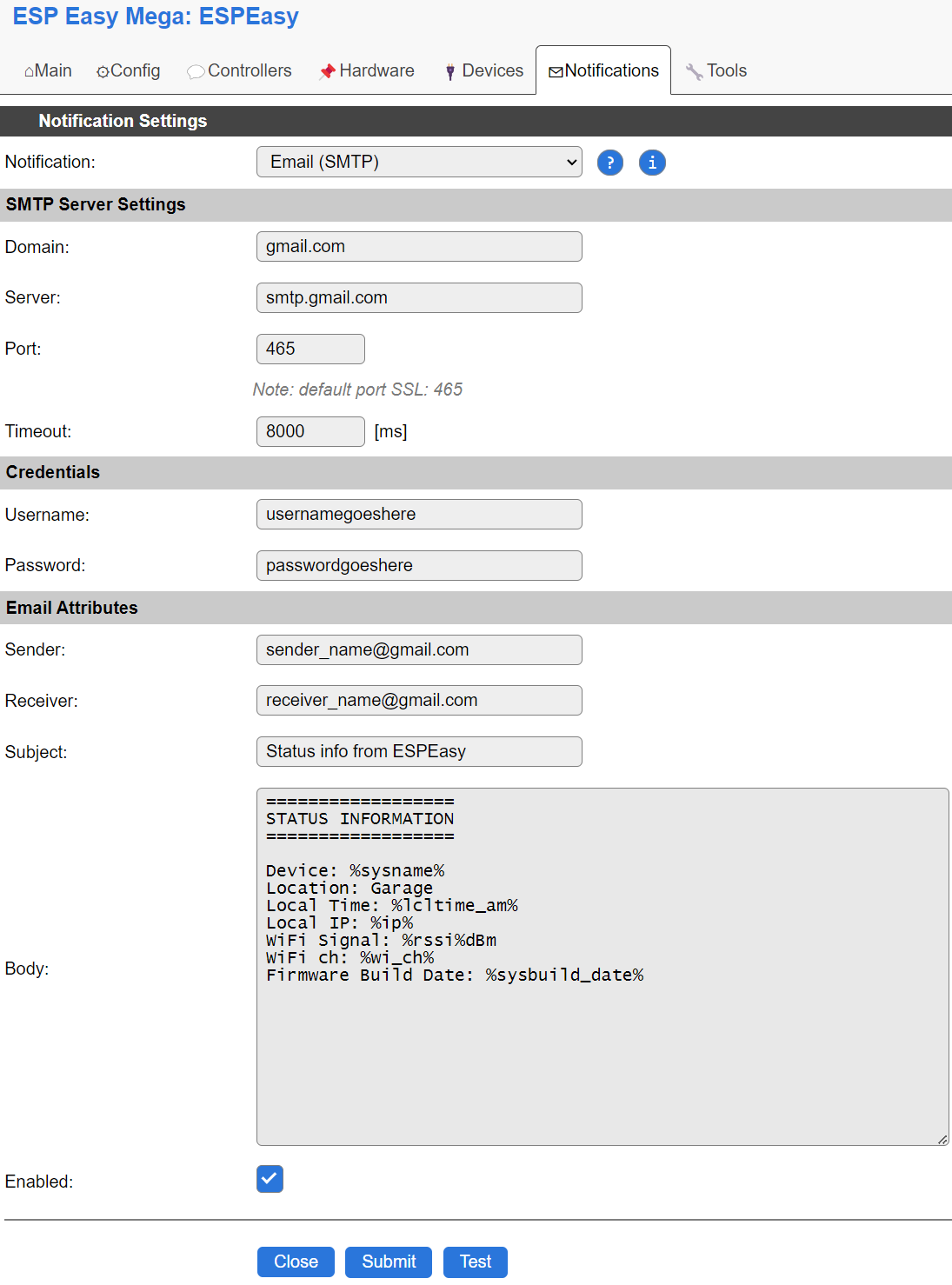Uncheck the Enabled checkbox
Screen dimensions: 952x1285
[x=270, y=1179]
